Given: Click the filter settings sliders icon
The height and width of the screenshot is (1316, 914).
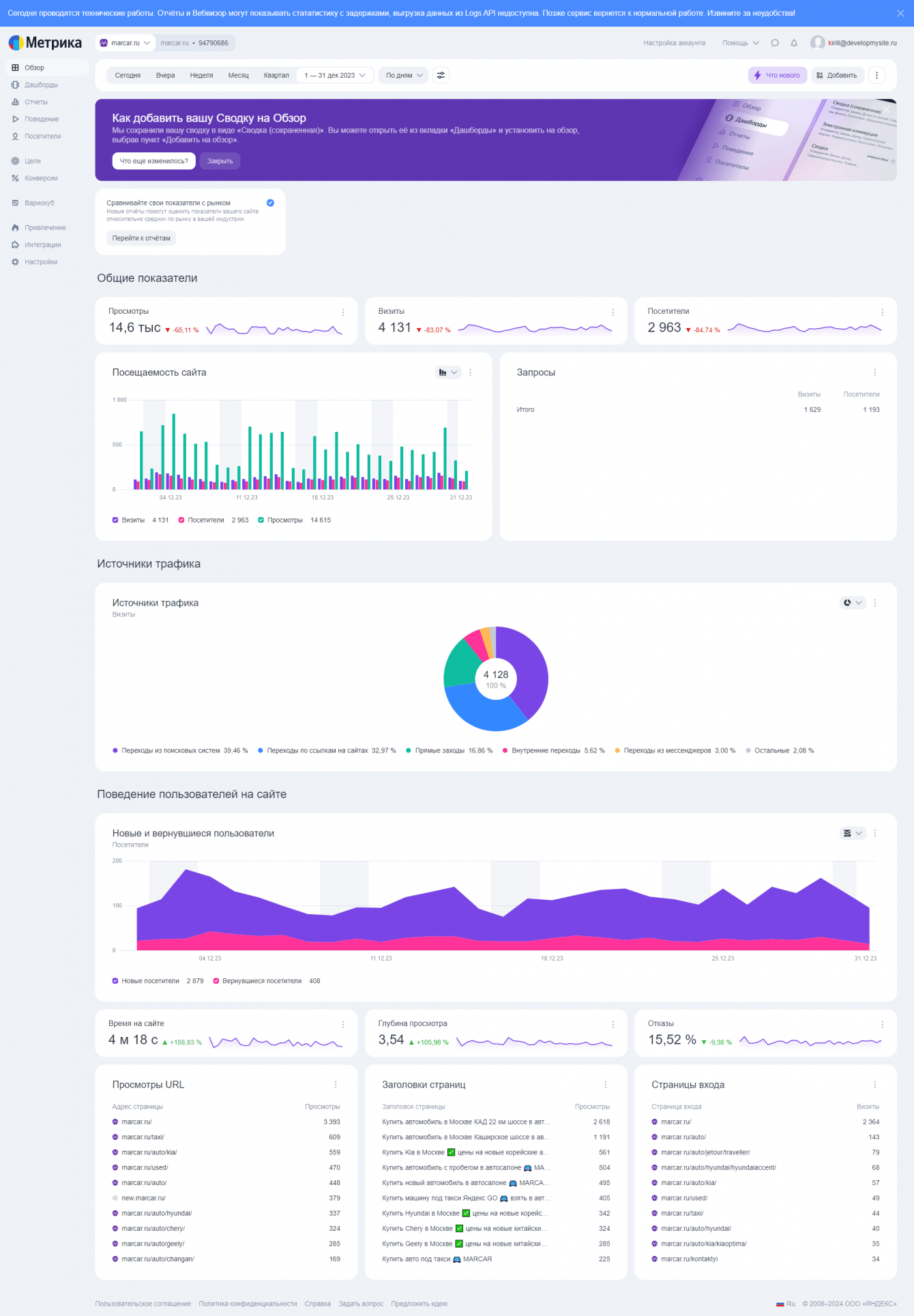Looking at the screenshot, I should tap(441, 76).
